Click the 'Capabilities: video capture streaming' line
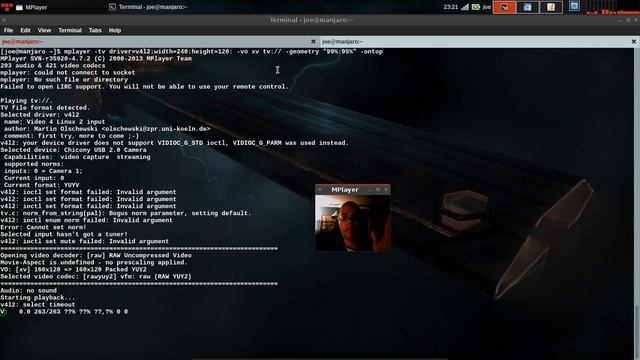Screen dimensions: 640x360 [77, 157]
